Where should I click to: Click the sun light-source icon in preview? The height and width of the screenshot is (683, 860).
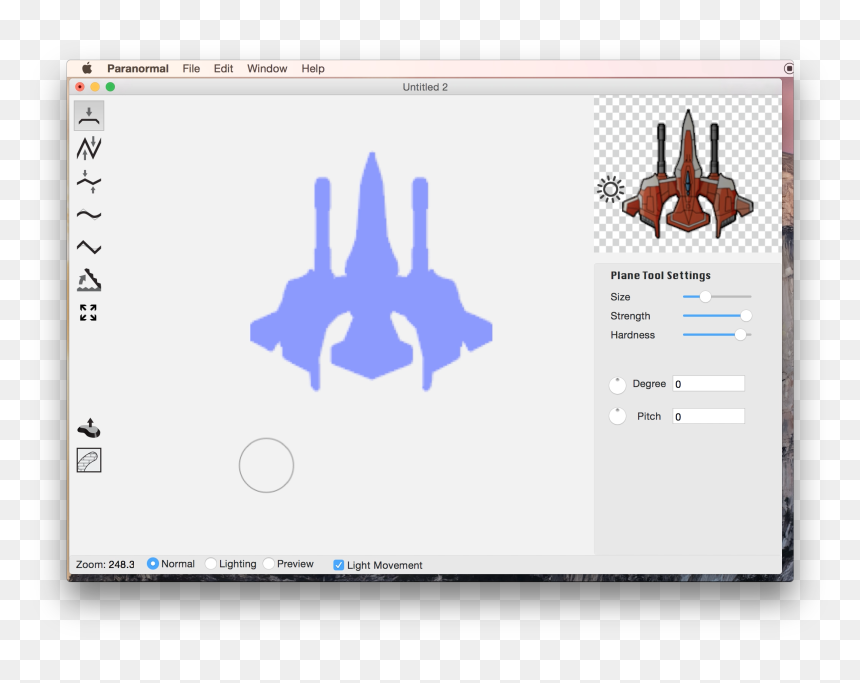pos(610,190)
